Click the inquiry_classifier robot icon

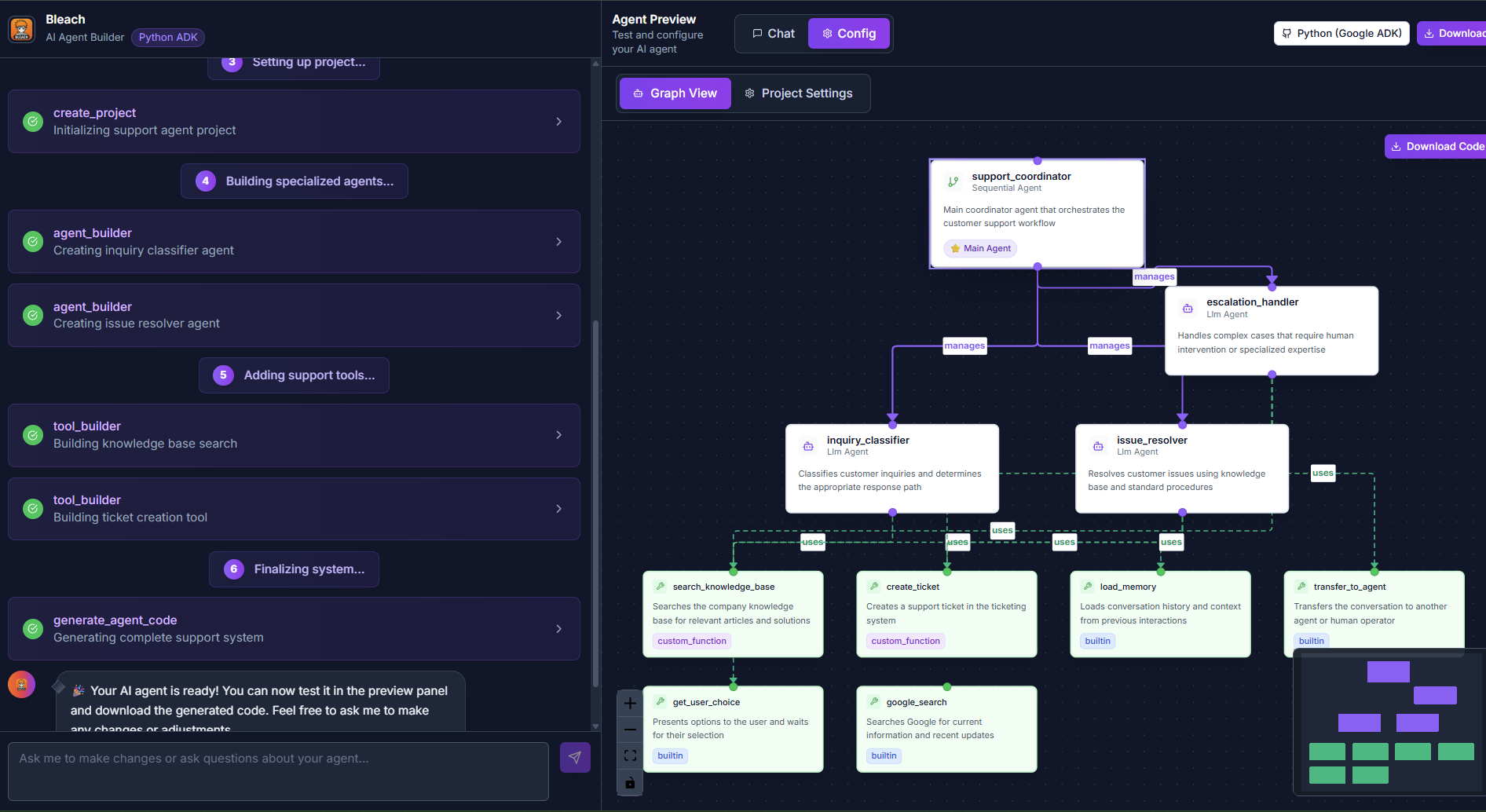pyautogui.click(x=808, y=446)
